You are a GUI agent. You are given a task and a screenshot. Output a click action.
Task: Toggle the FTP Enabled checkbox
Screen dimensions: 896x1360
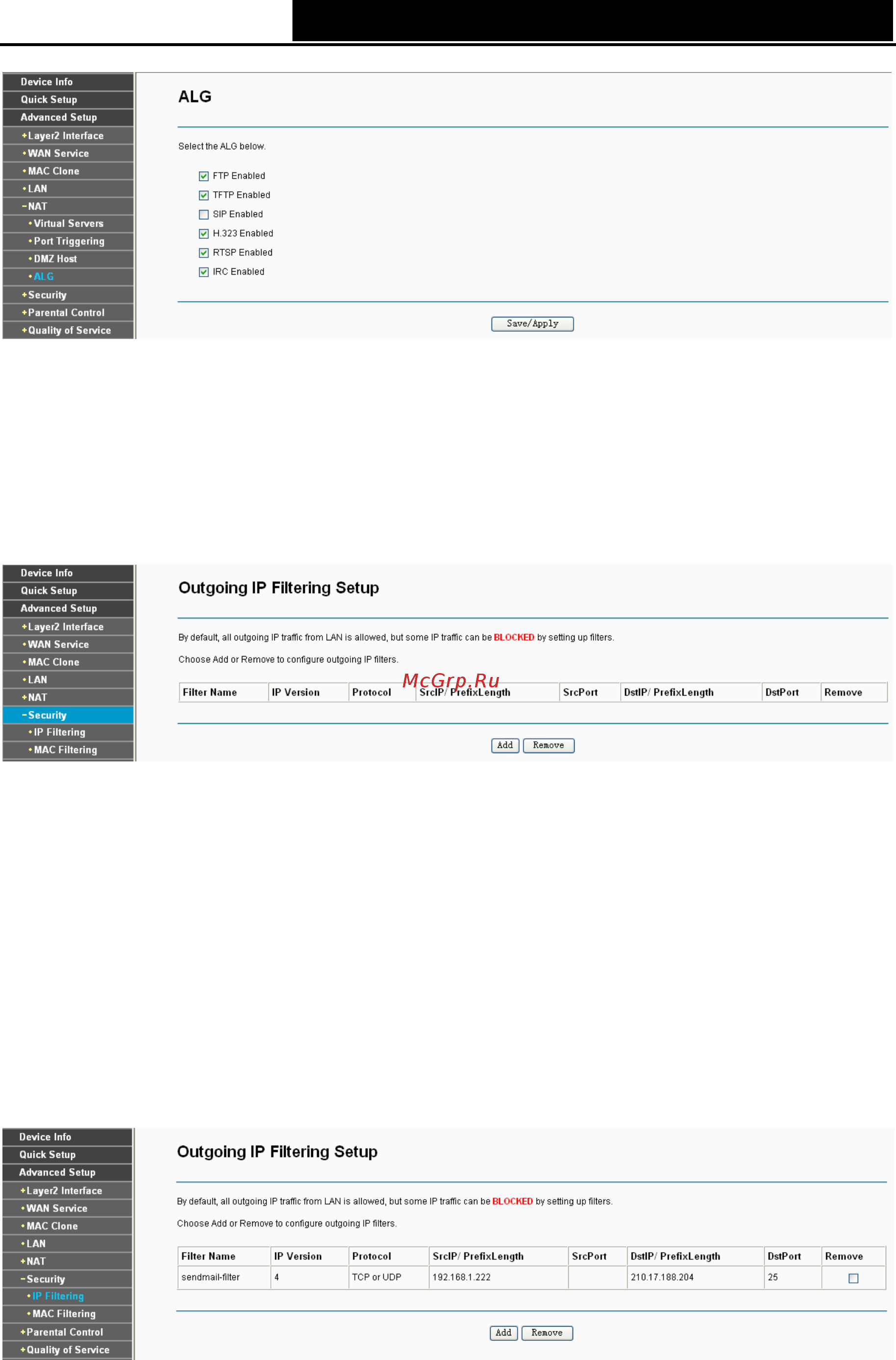tap(204, 176)
